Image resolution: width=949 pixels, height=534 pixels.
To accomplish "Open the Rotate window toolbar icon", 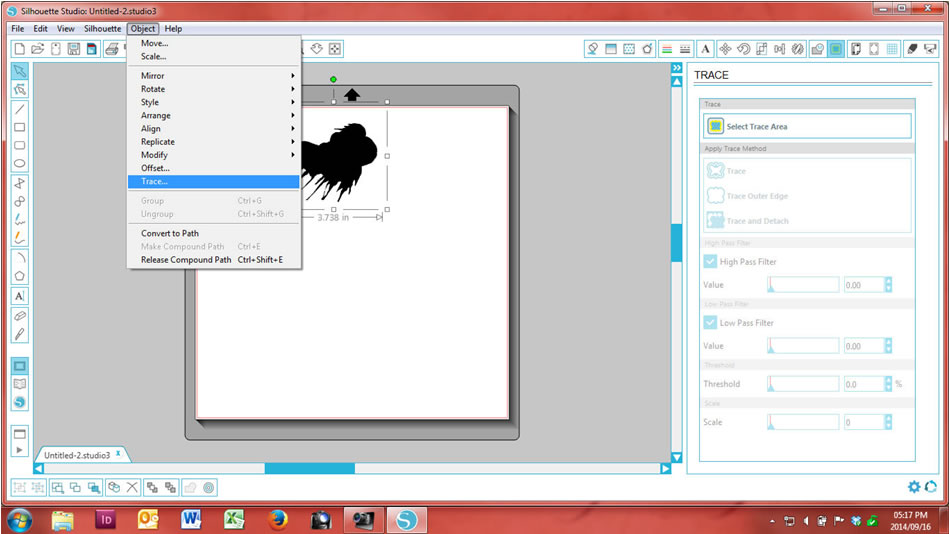I will tap(743, 49).
